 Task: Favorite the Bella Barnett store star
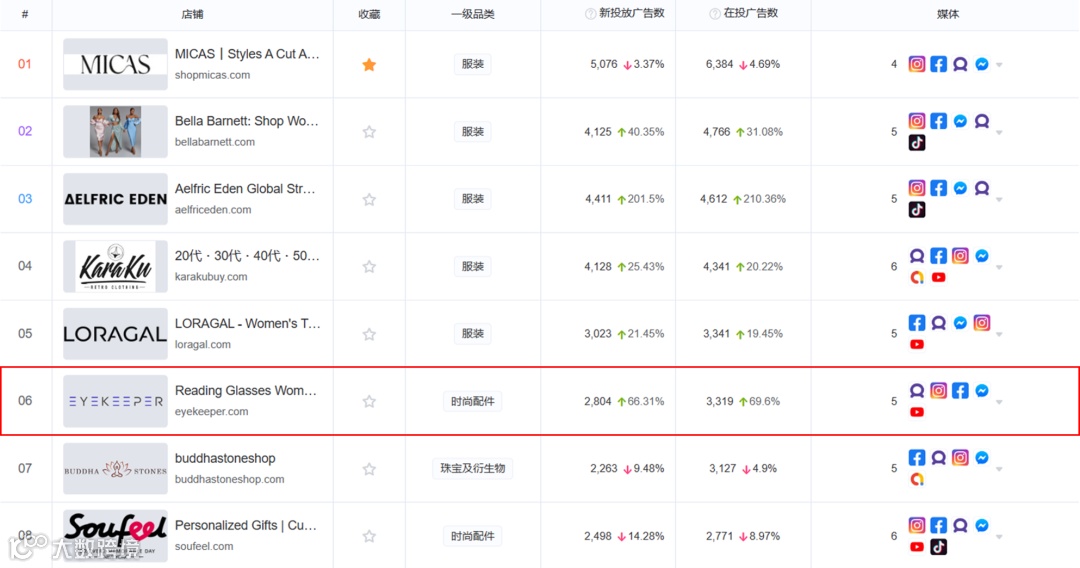[x=369, y=132]
